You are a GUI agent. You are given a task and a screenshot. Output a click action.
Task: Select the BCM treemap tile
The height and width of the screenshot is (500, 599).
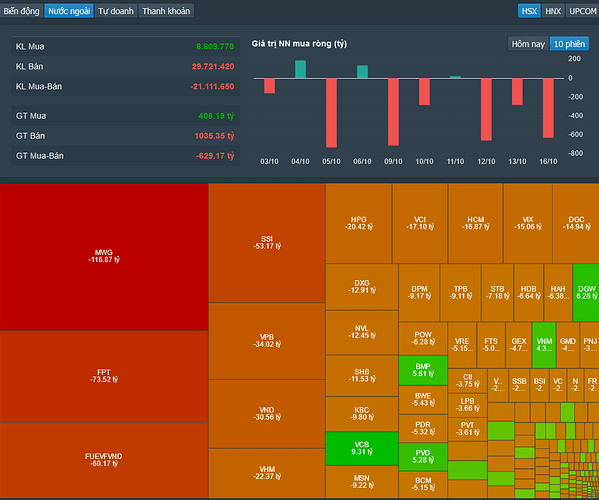pos(423,484)
